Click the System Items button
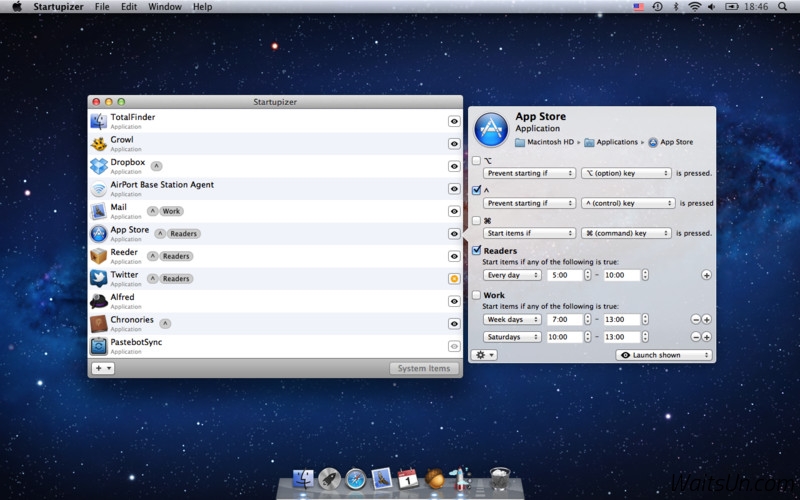Screen dimensions: 800x500 pos(424,368)
